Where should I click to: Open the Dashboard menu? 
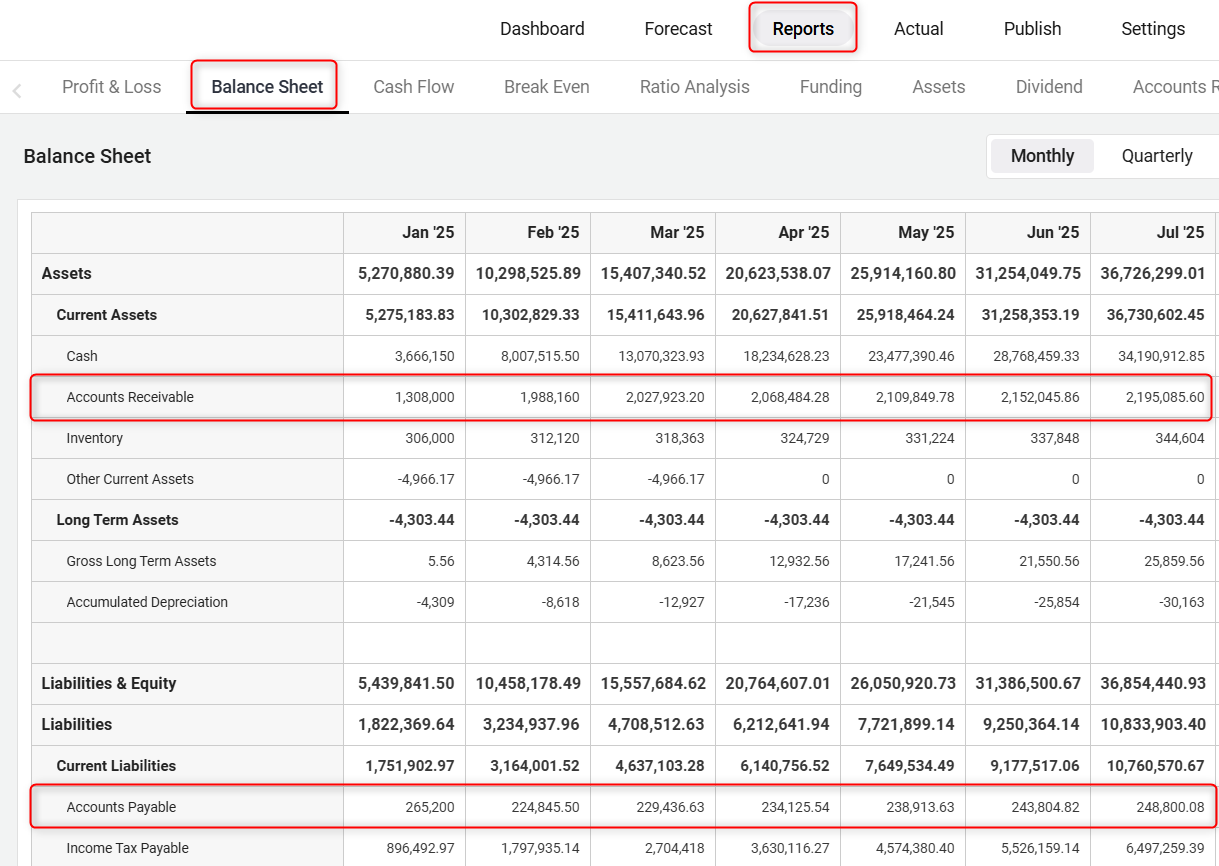click(542, 29)
